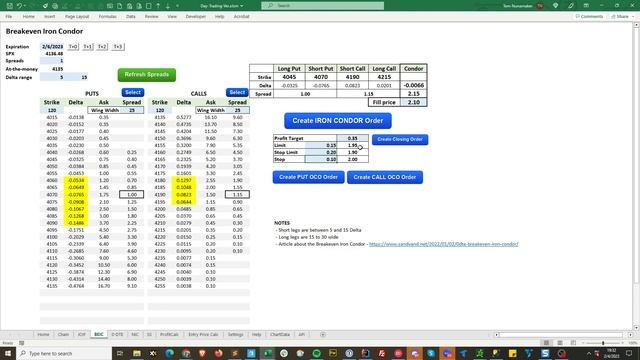Click the pen drawing icon in the title bar
Screen dimensions: 640x360
click(x=571, y=6)
